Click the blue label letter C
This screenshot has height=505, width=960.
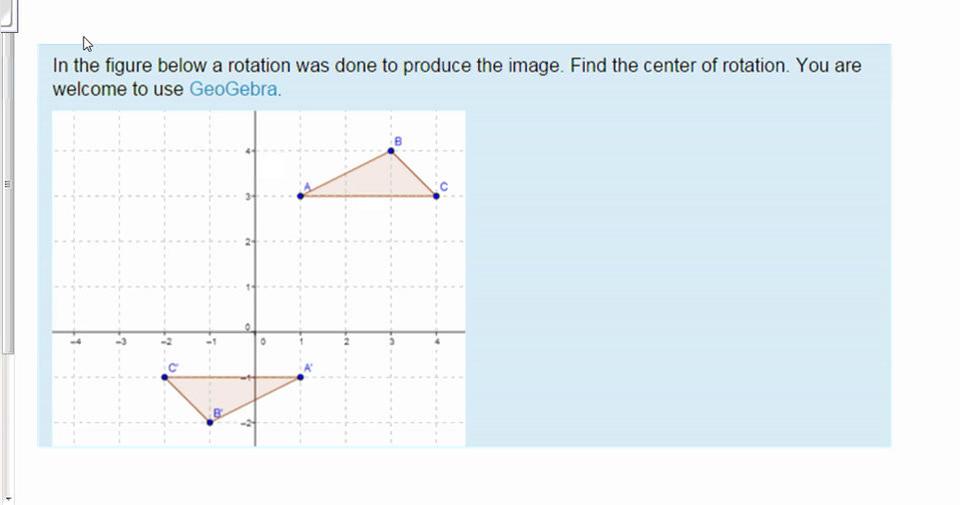pyautogui.click(x=444, y=187)
